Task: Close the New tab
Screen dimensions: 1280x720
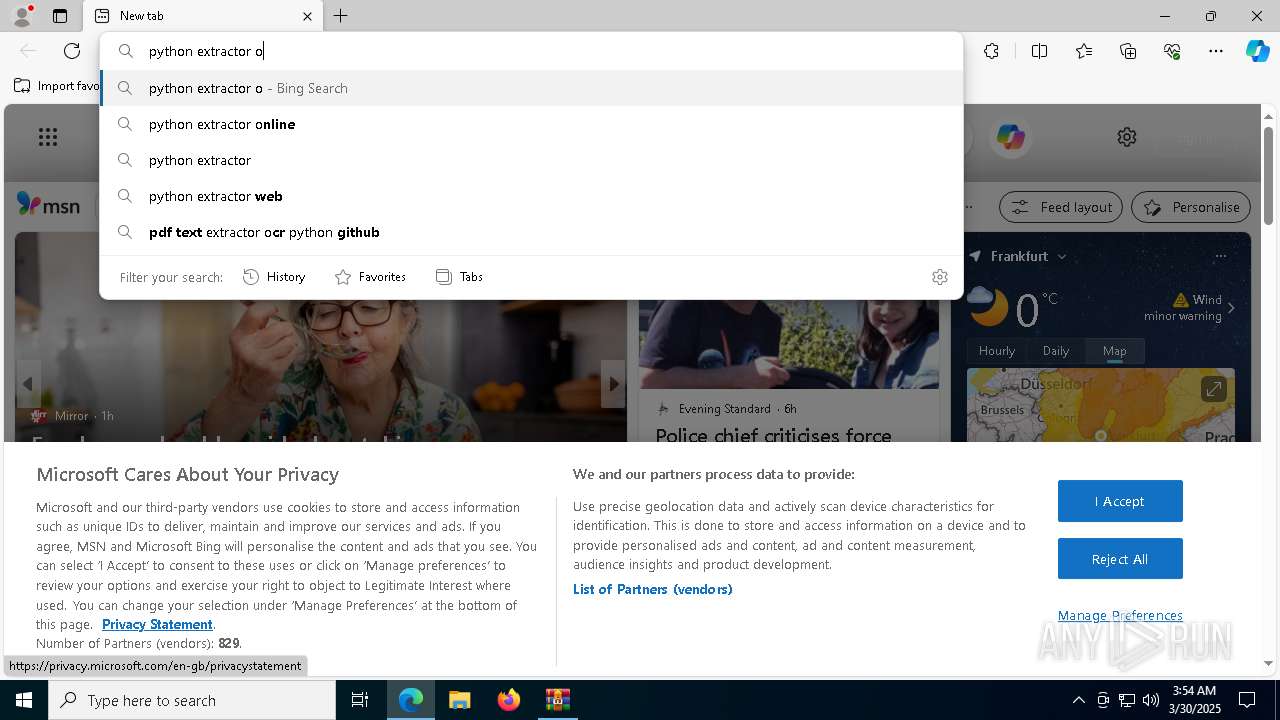Action: [x=307, y=16]
